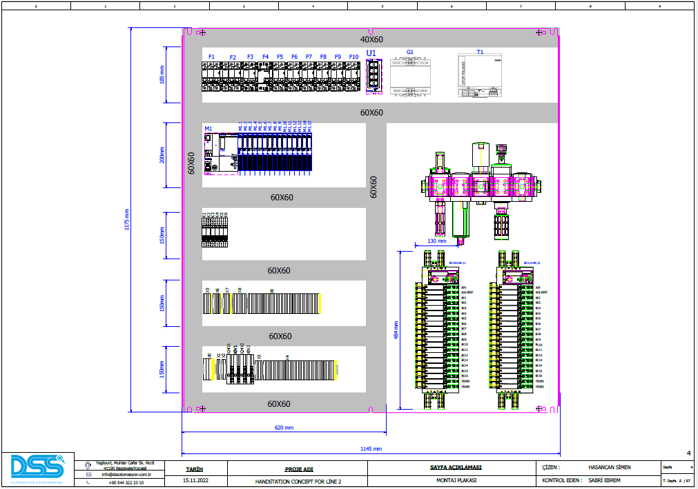This screenshot has width=698, height=489.
Task: Select the TARİH header cell
Action: point(195,469)
